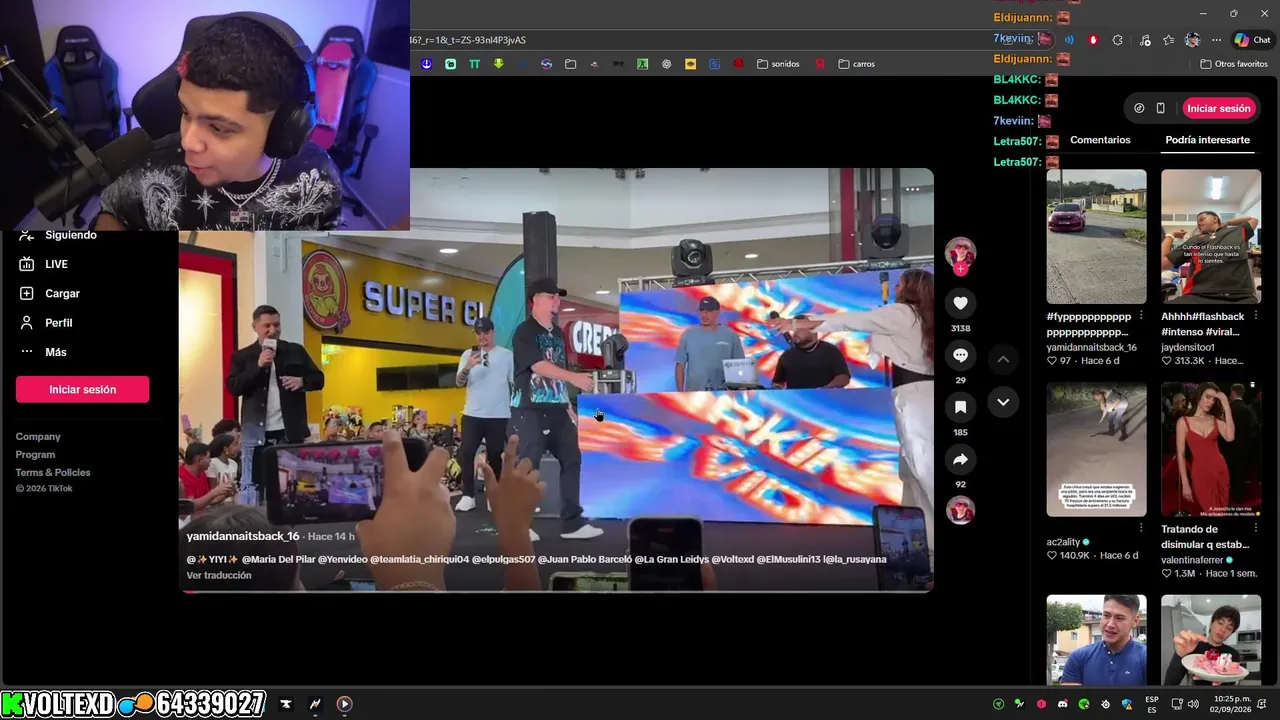The height and width of the screenshot is (720, 1280).
Task: Open the comments bubble showing 29
Action: point(960,355)
